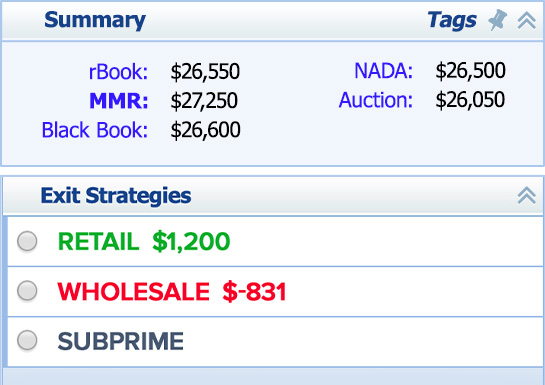545x385 pixels.
Task: Click the Auction value $26,050
Action: pyautogui.click(x=470, y=100)
